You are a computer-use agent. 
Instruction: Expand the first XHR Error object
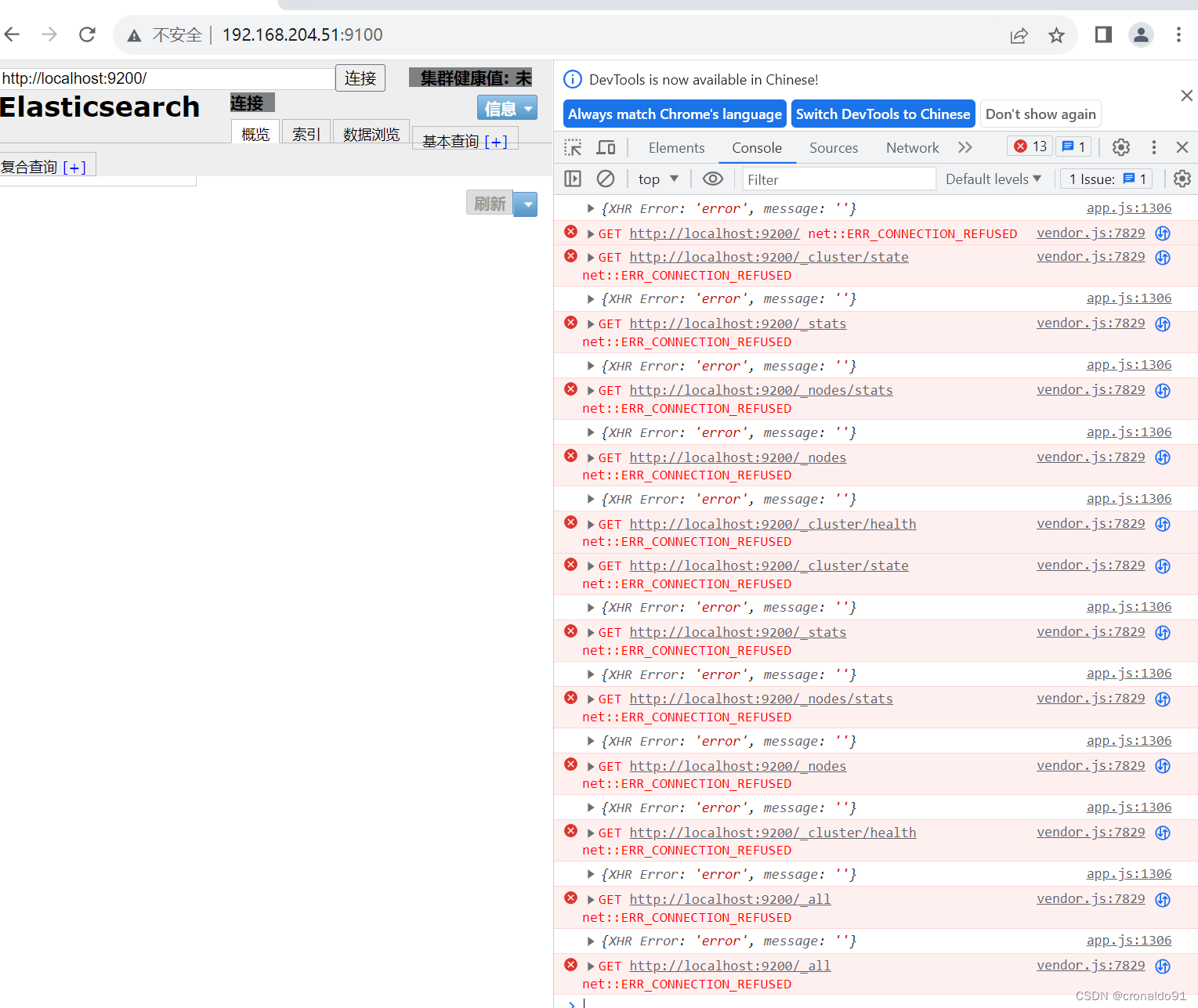[591, 208]
